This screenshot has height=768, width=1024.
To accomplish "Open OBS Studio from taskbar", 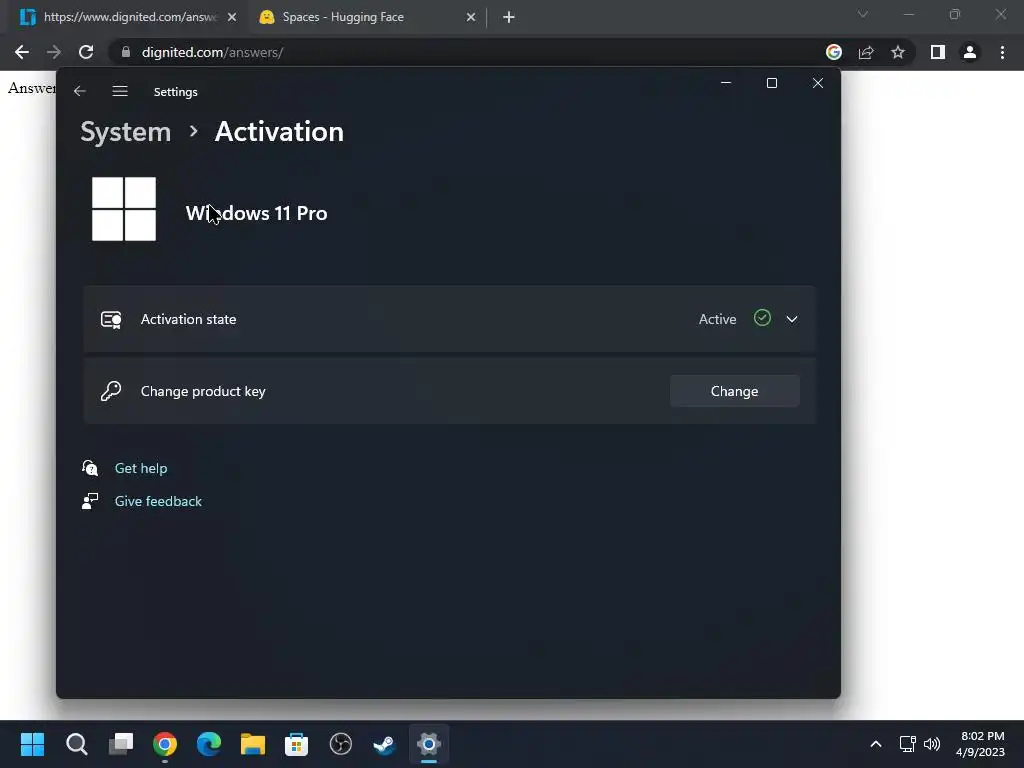I will click(x=341, y=744).
